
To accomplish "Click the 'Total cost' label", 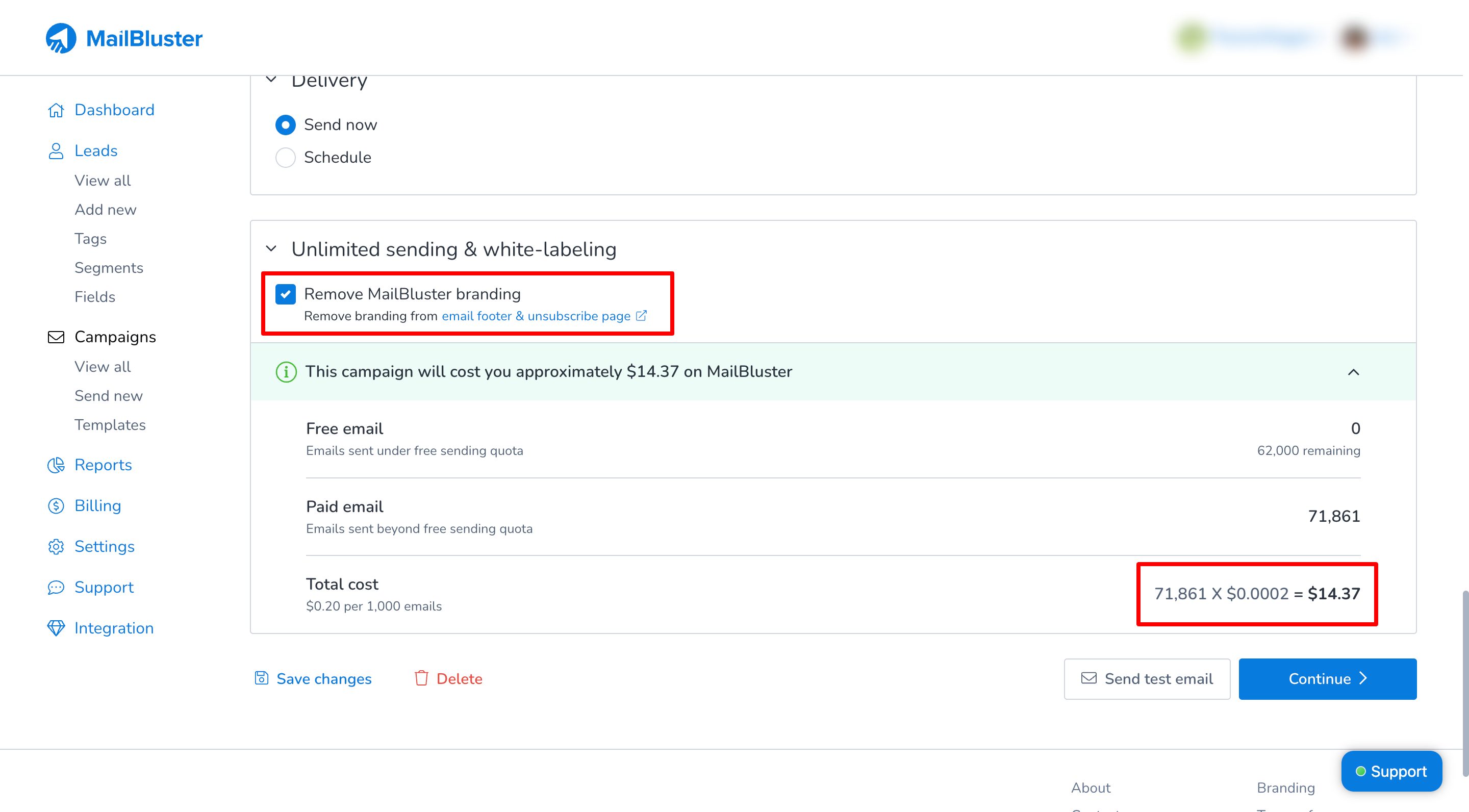I will pyautogui.click(x=342, y=584).
